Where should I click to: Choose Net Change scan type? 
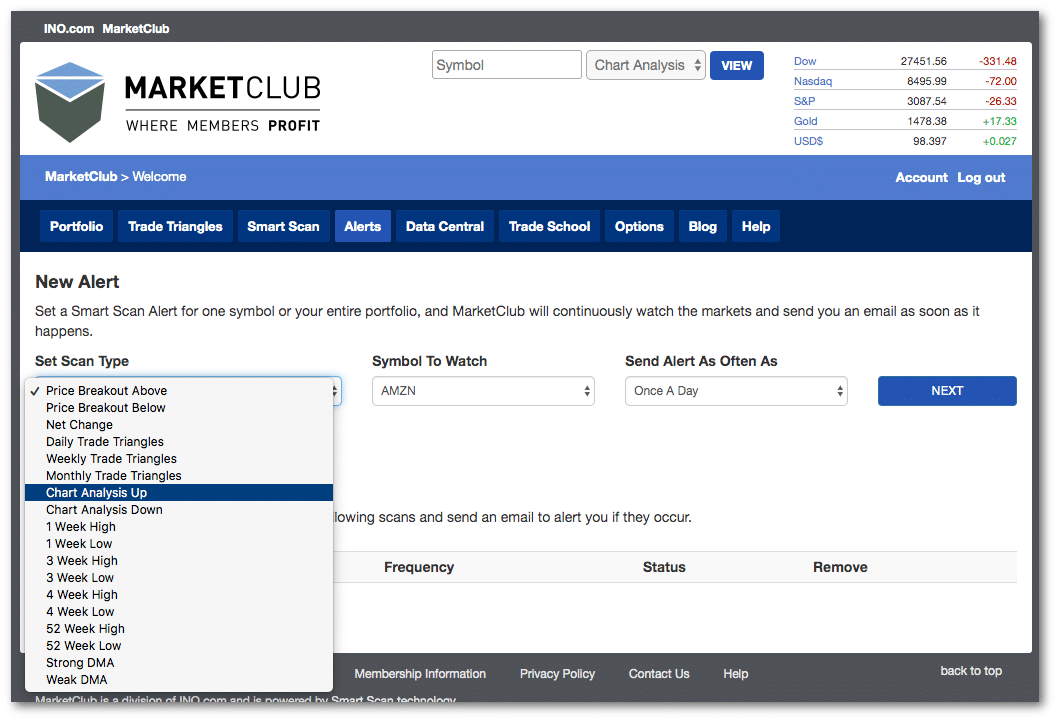point(179,425)
